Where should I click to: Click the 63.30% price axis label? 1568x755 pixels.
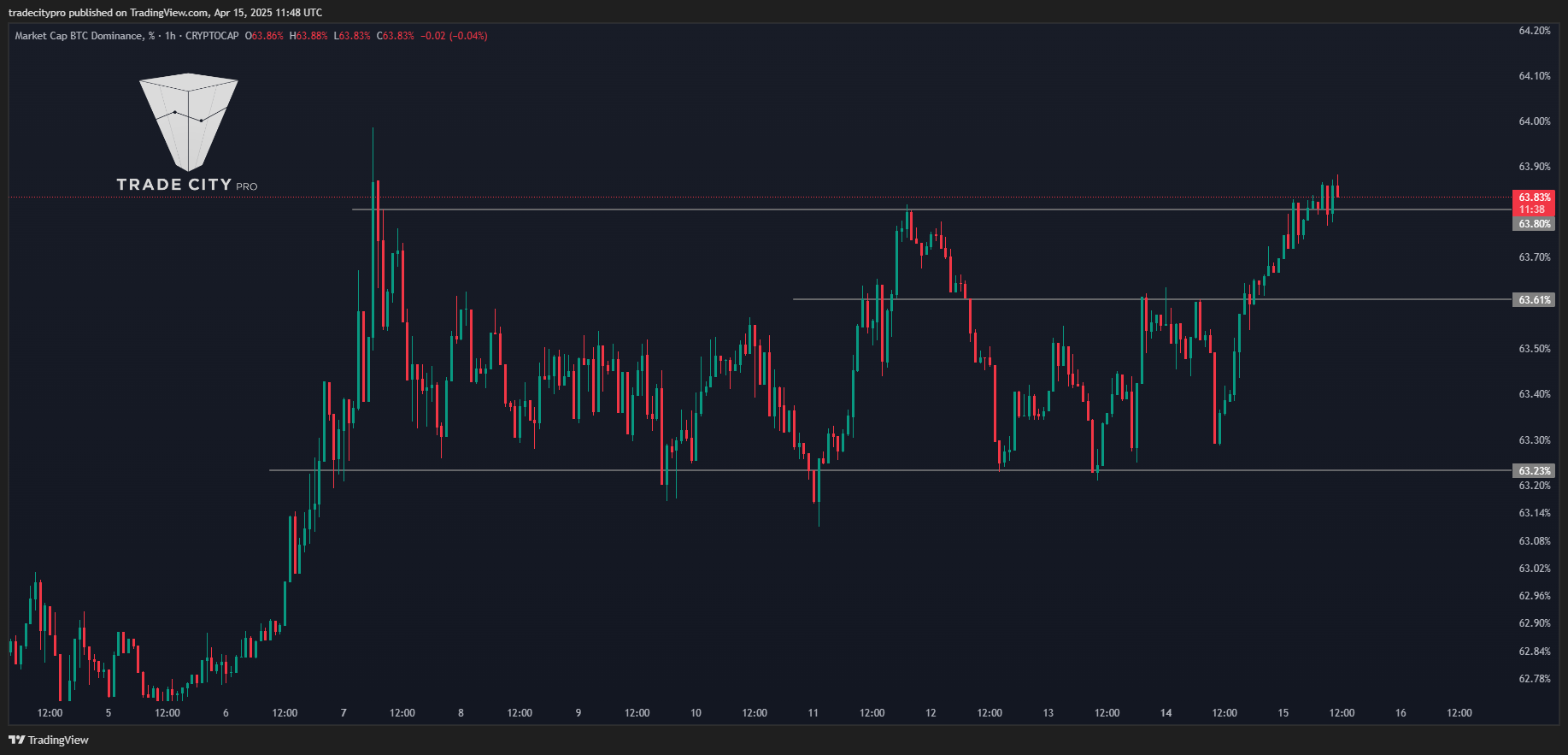1534,440
